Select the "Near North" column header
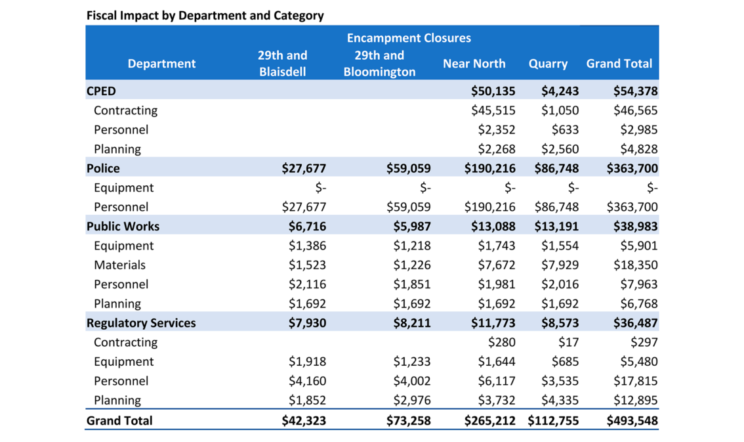This screenshot has height=442, width=744. [x=474, y=64]
